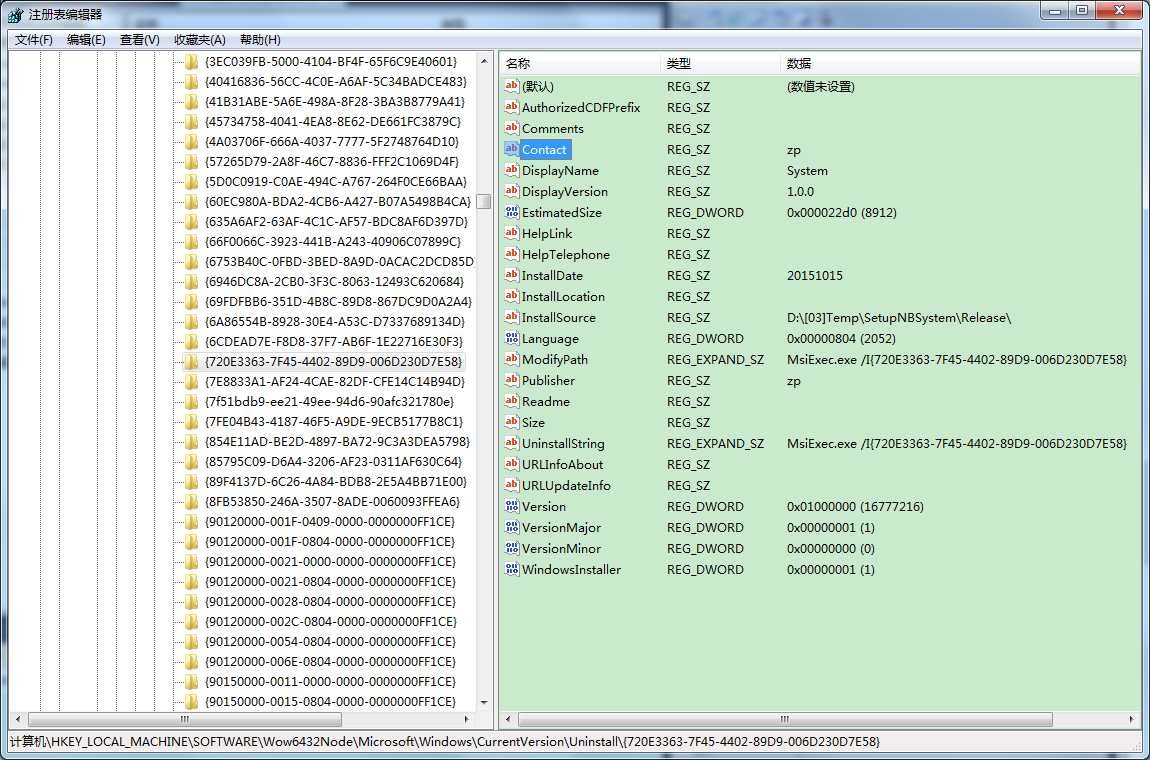1150x760 pixels.
Task: Click the data D:\[03]Temp\SetupNBSystem\Release\
Action: (x=899, y=318)
